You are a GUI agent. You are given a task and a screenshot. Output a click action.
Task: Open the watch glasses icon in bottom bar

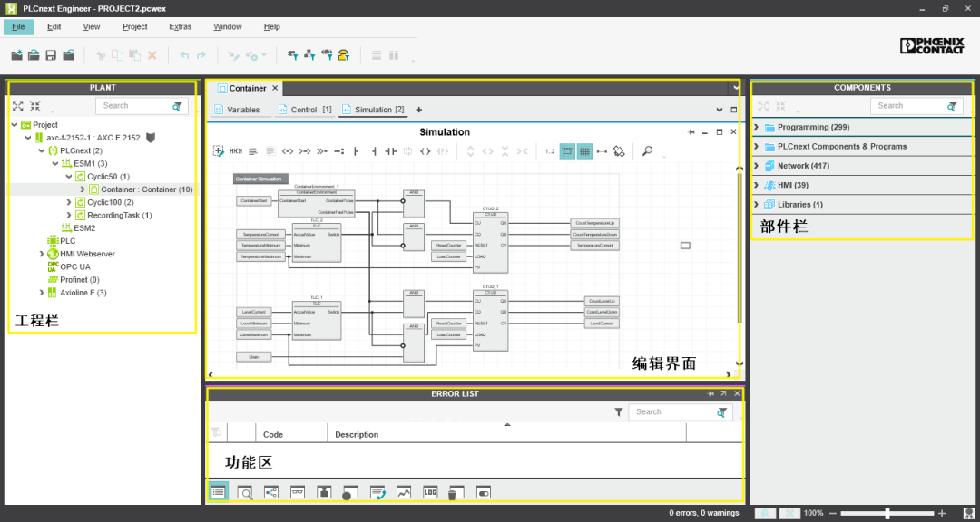[298, 493]
